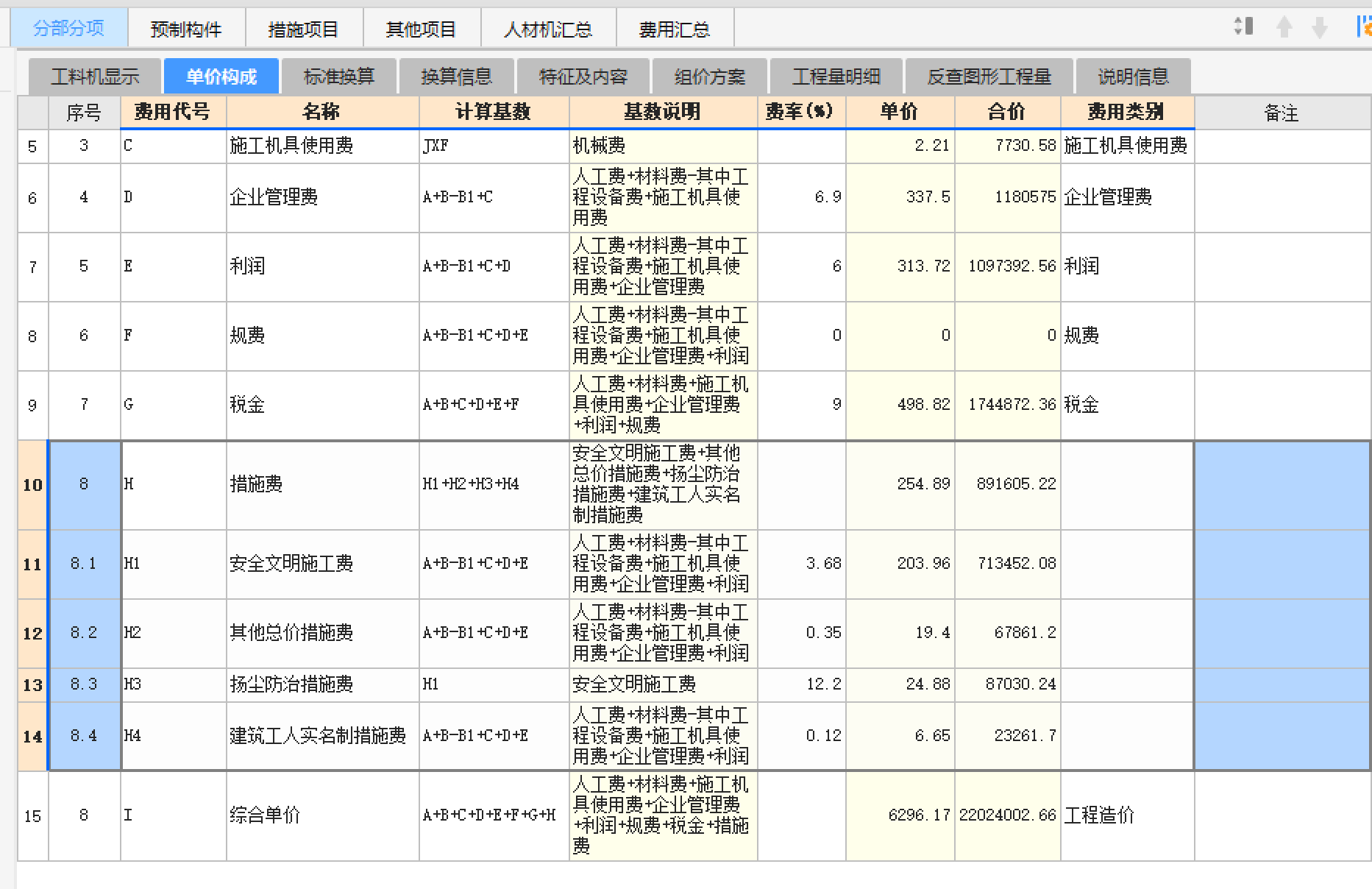1372x889 pixels.
Task: Select the 建筑工人实名制措施费 name cell
Action: click(322, 736)
